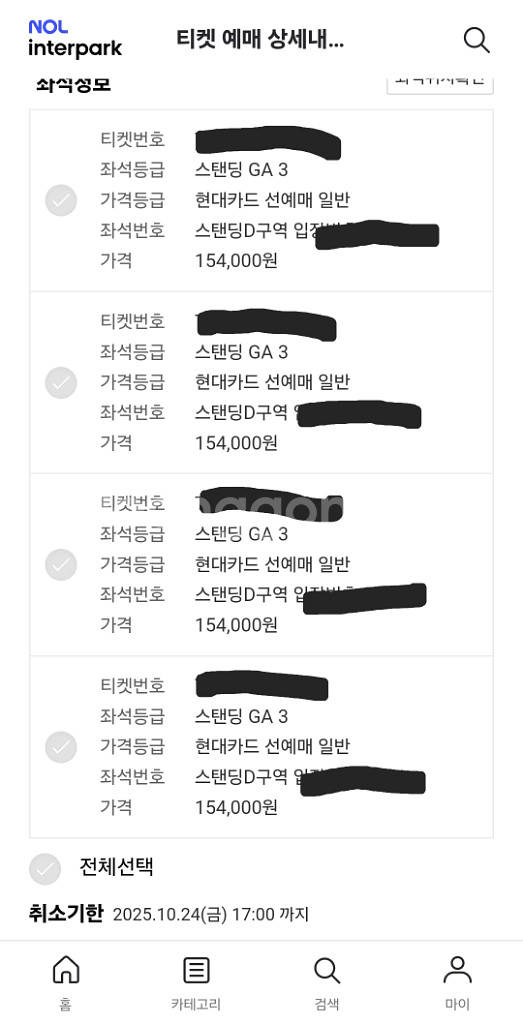Viewport: 523px width, 1024px height.
Task: Check the third ticket's select circle
Action: [61, 565]
